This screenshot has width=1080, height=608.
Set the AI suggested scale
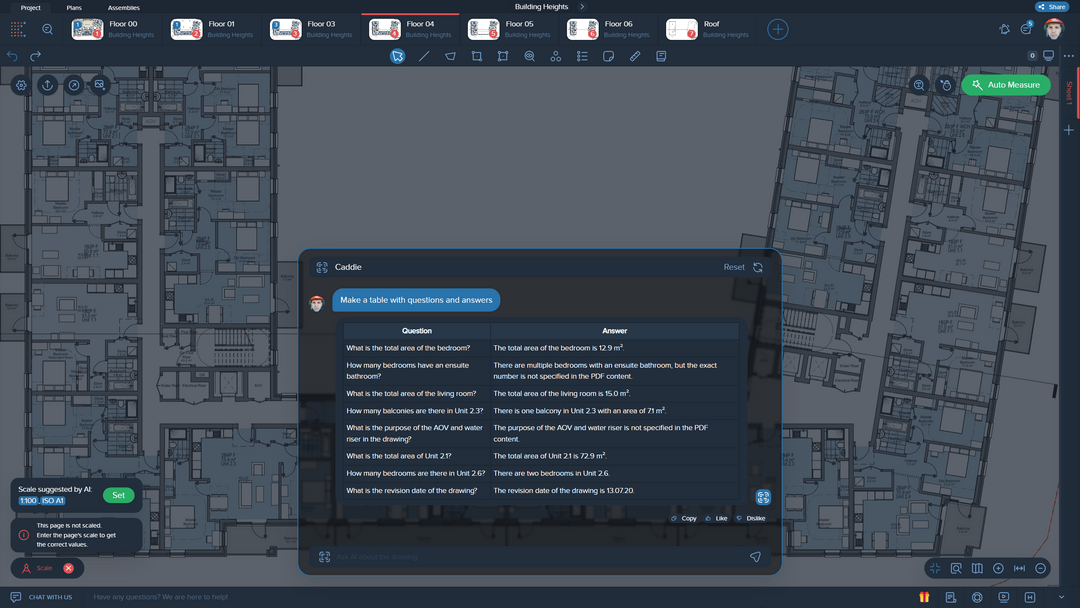[x=118, y=495]
